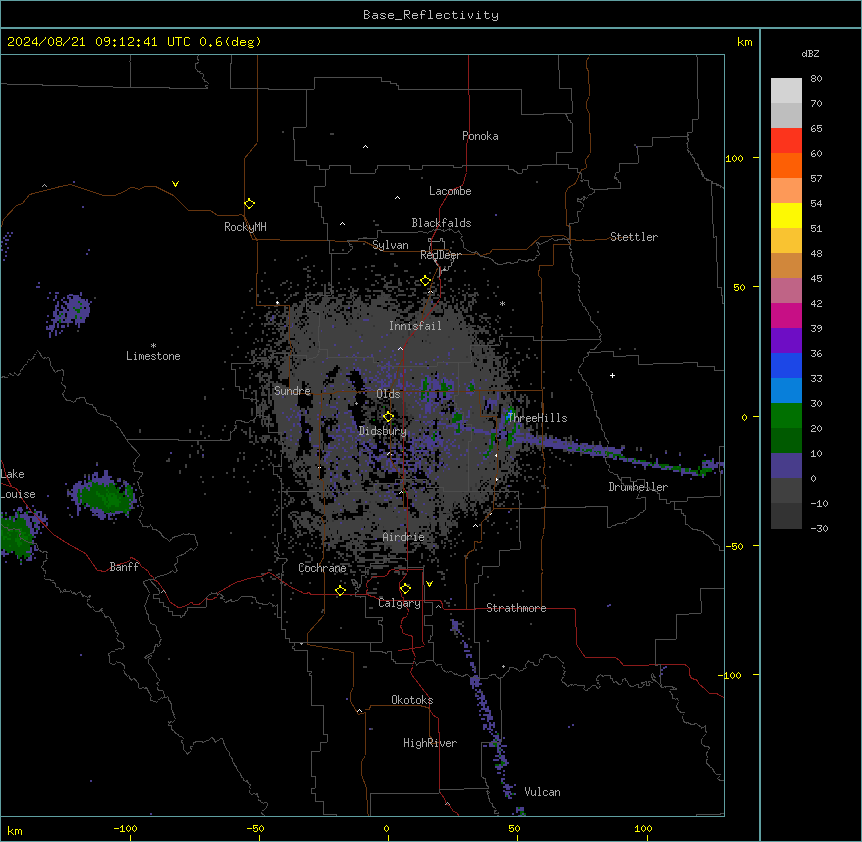
Task: Click the dBZ legend heading
Action: coord(810,53)
